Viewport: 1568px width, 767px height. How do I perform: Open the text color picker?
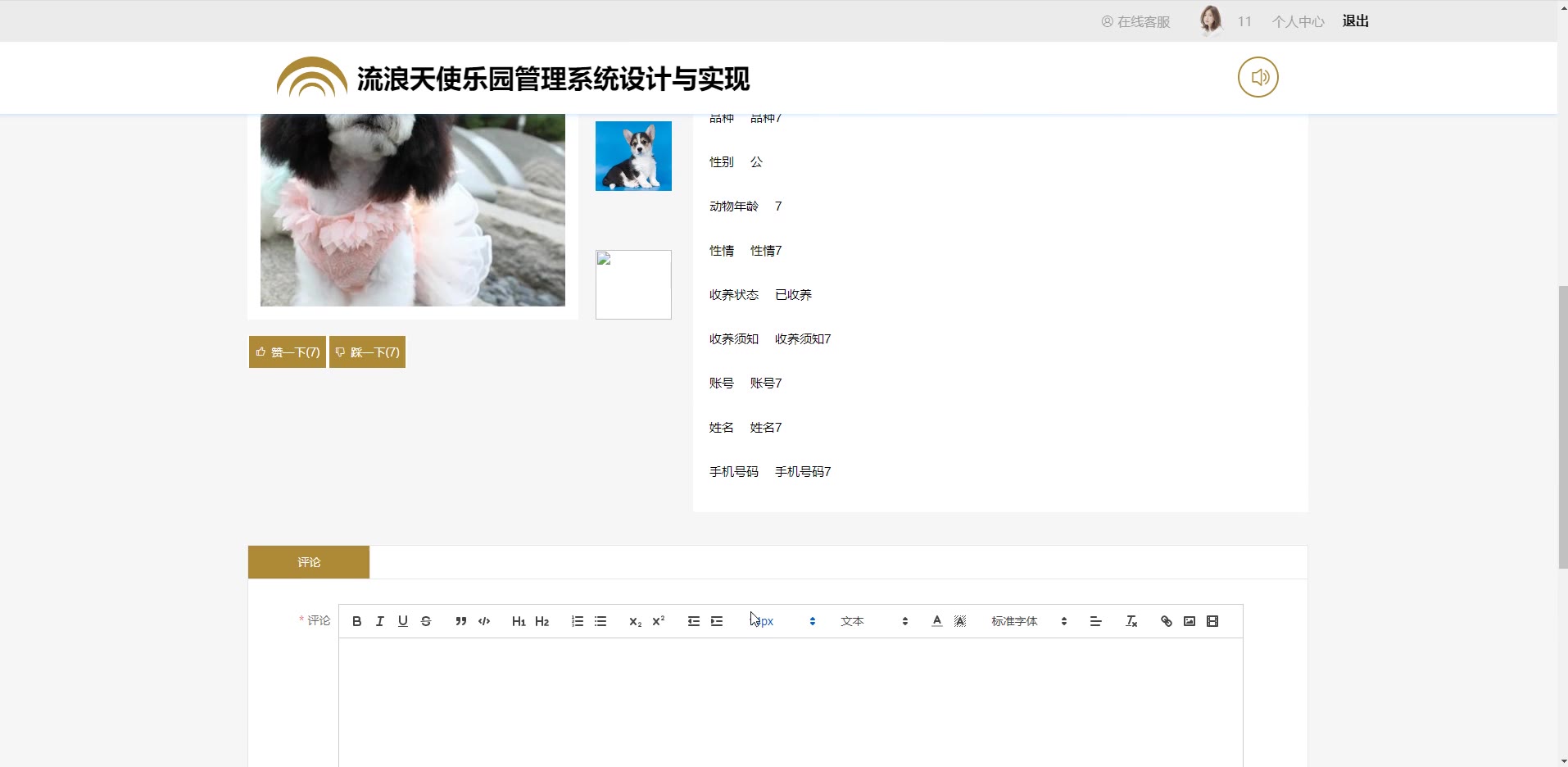[937, 621]
